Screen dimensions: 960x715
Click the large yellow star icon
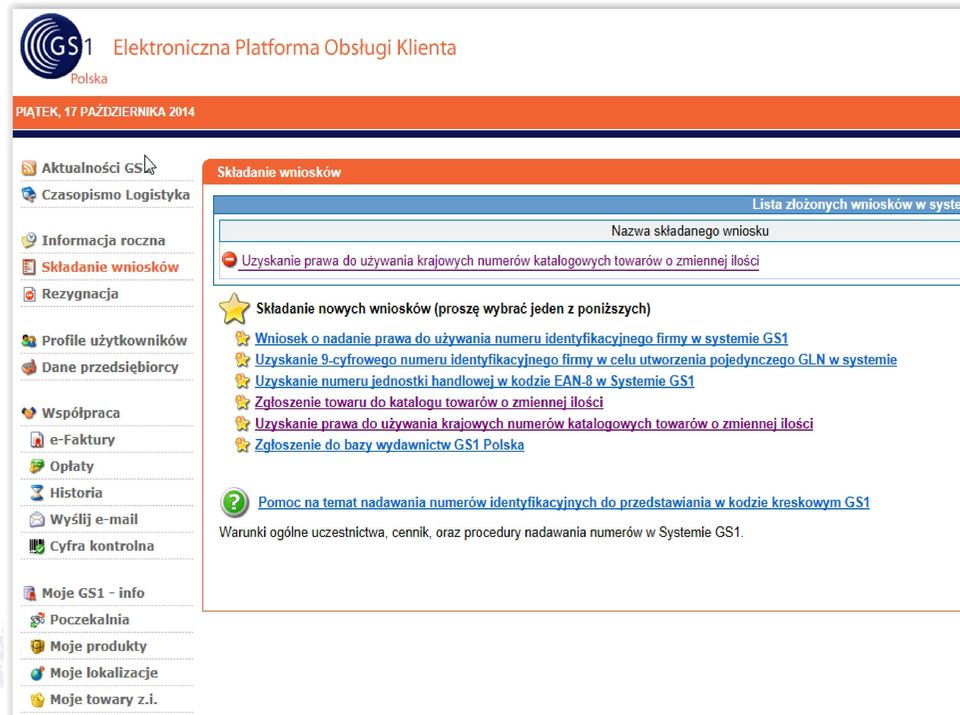(234, 309)
